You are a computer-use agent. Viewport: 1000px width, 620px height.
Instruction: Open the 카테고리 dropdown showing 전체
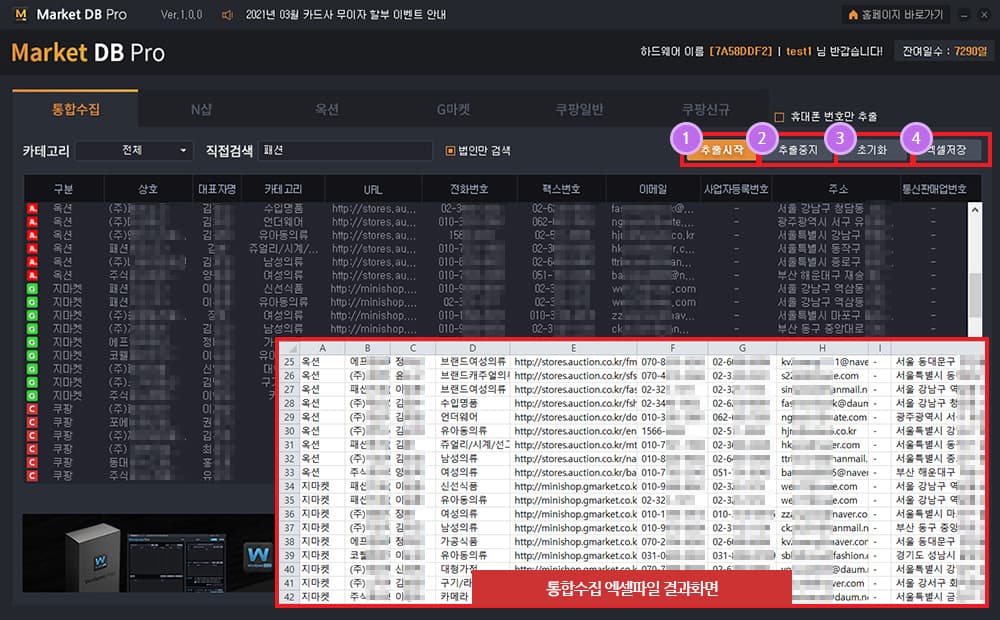tap(135, 151)
